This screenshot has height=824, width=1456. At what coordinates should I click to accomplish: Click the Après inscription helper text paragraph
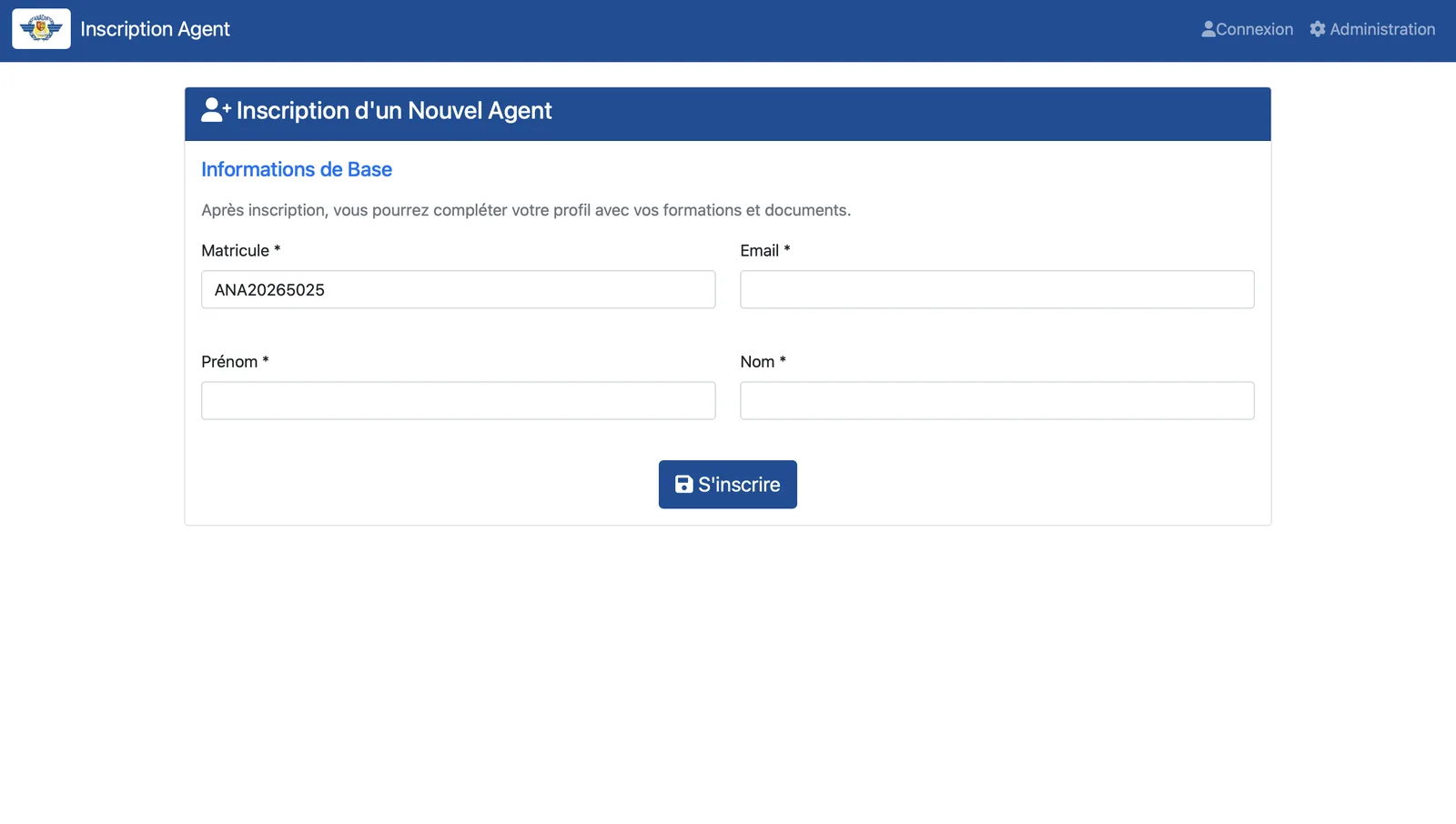(526, 210)
